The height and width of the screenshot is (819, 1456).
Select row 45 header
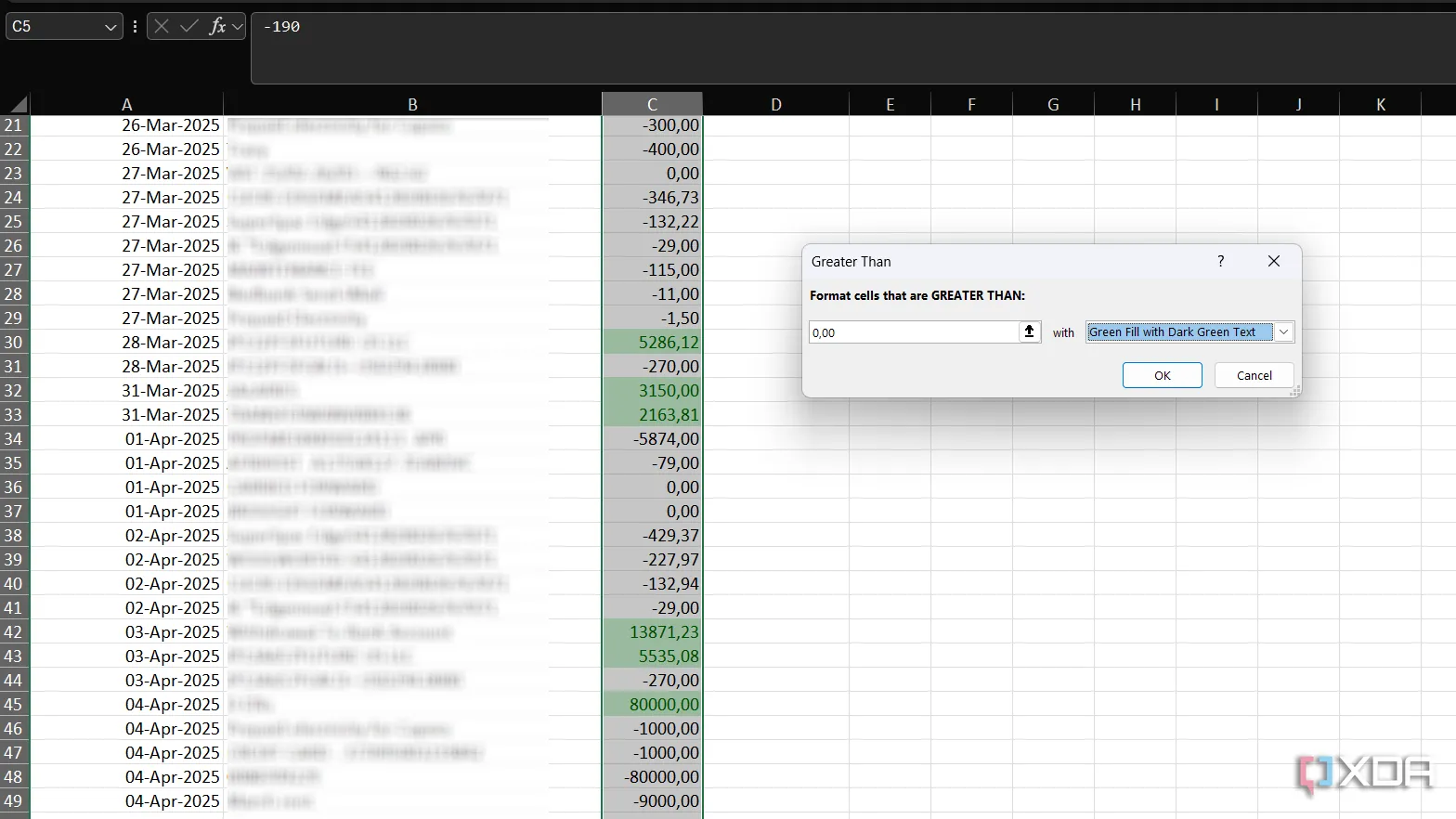(x=14, y=705)
